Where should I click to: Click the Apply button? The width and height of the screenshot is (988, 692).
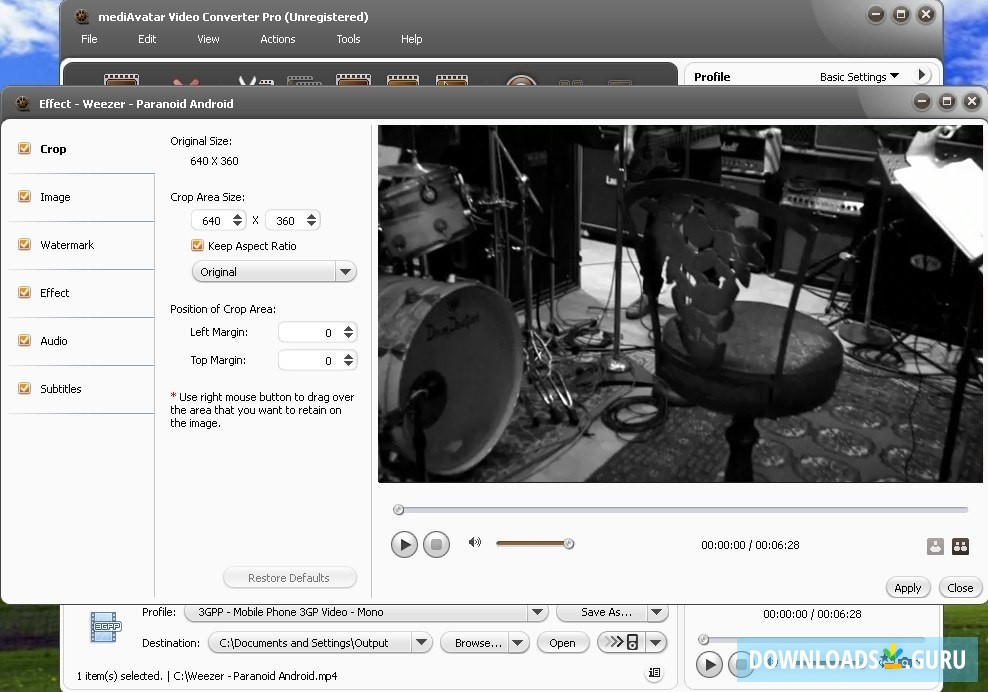coord(907,588)
